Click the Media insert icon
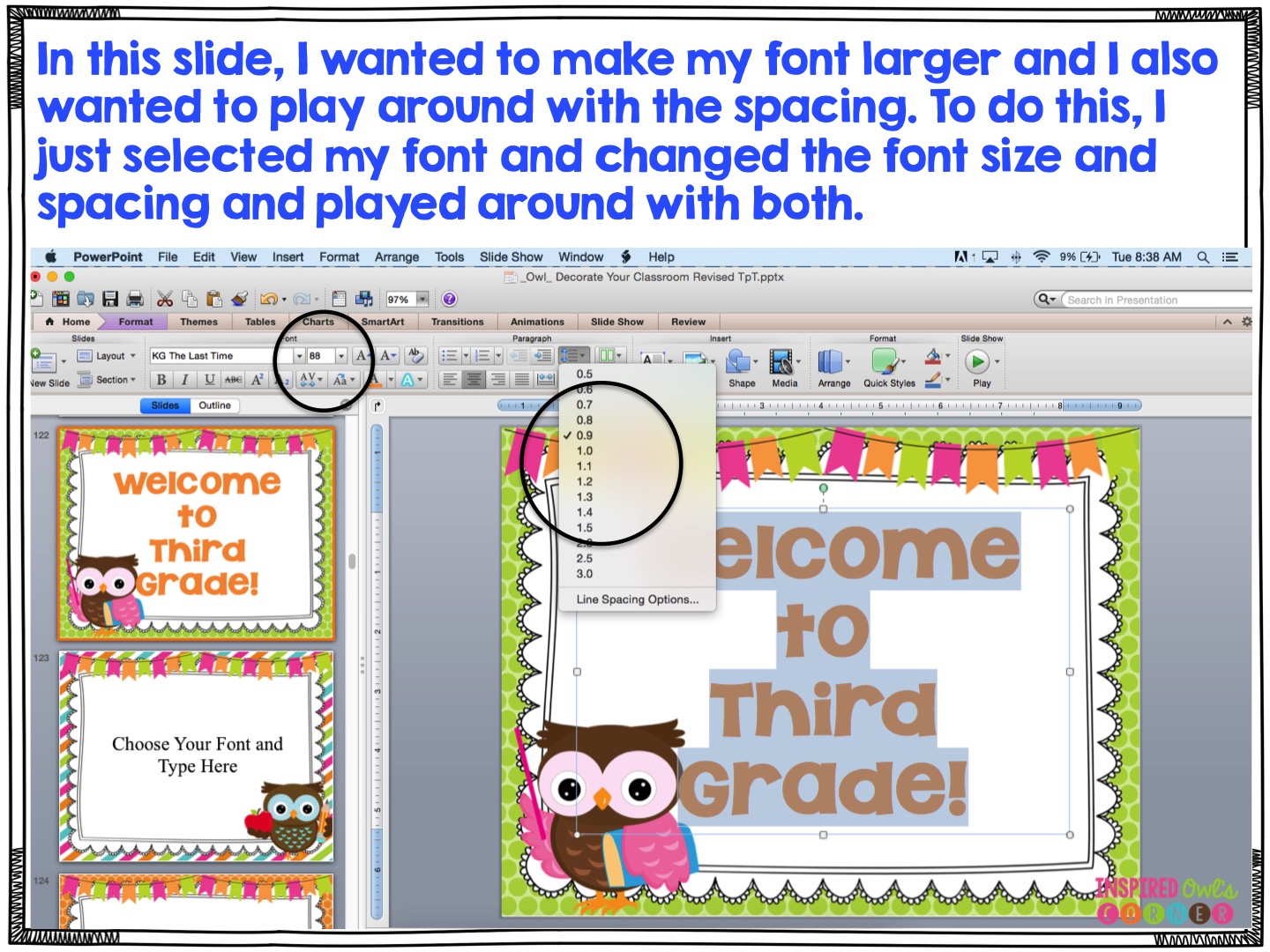This screenshot has height=952, width=1270. (782, 363)
